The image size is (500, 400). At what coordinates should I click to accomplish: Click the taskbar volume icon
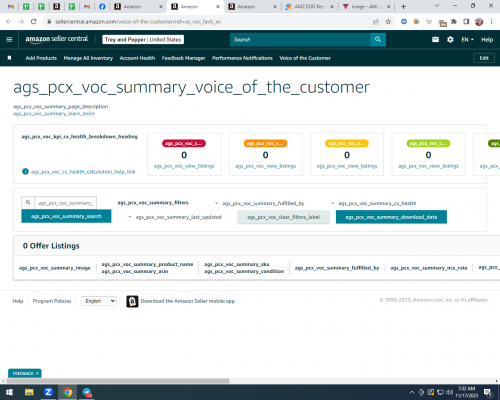click(x=449, y=392)
